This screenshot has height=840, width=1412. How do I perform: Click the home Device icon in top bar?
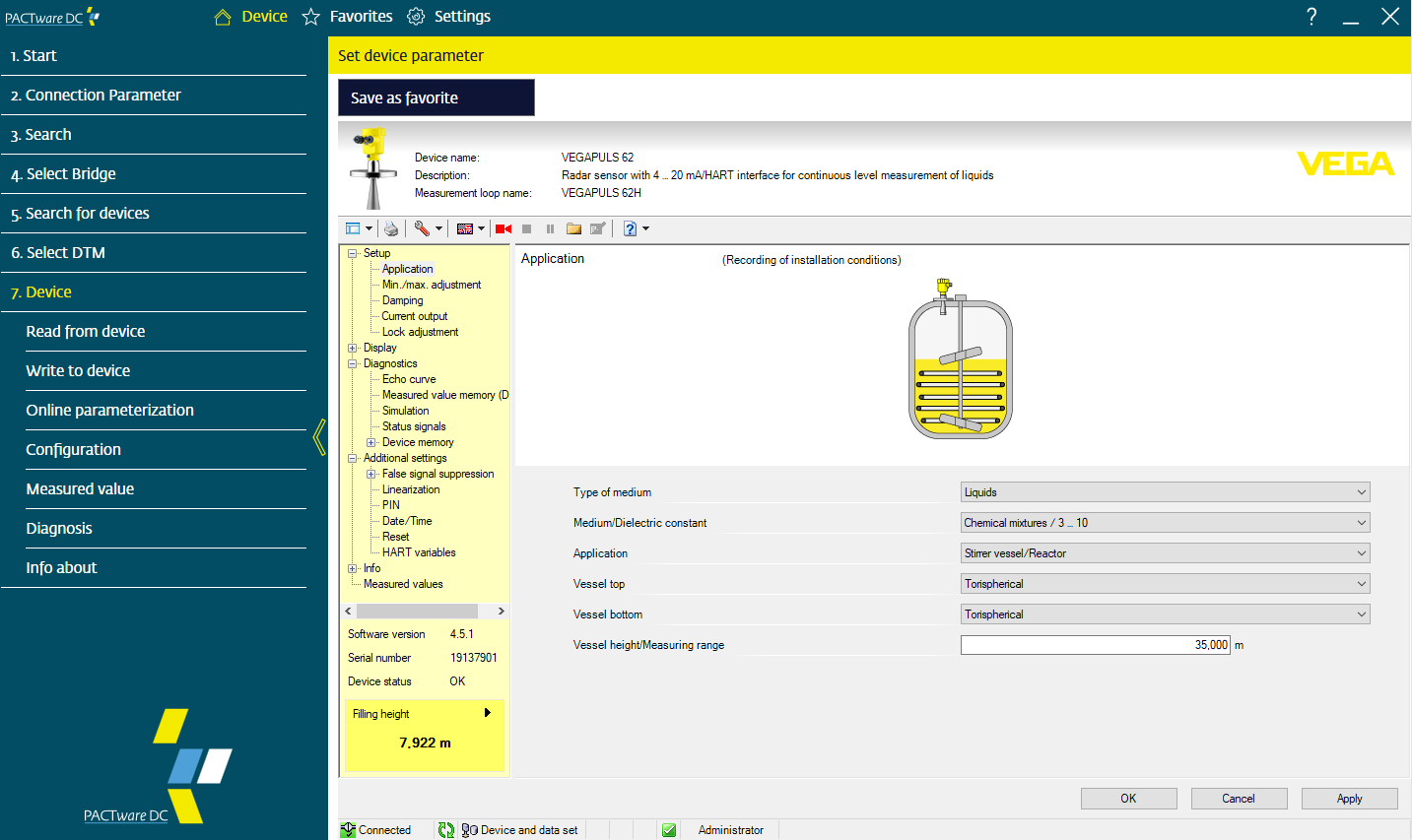point(223,17)
